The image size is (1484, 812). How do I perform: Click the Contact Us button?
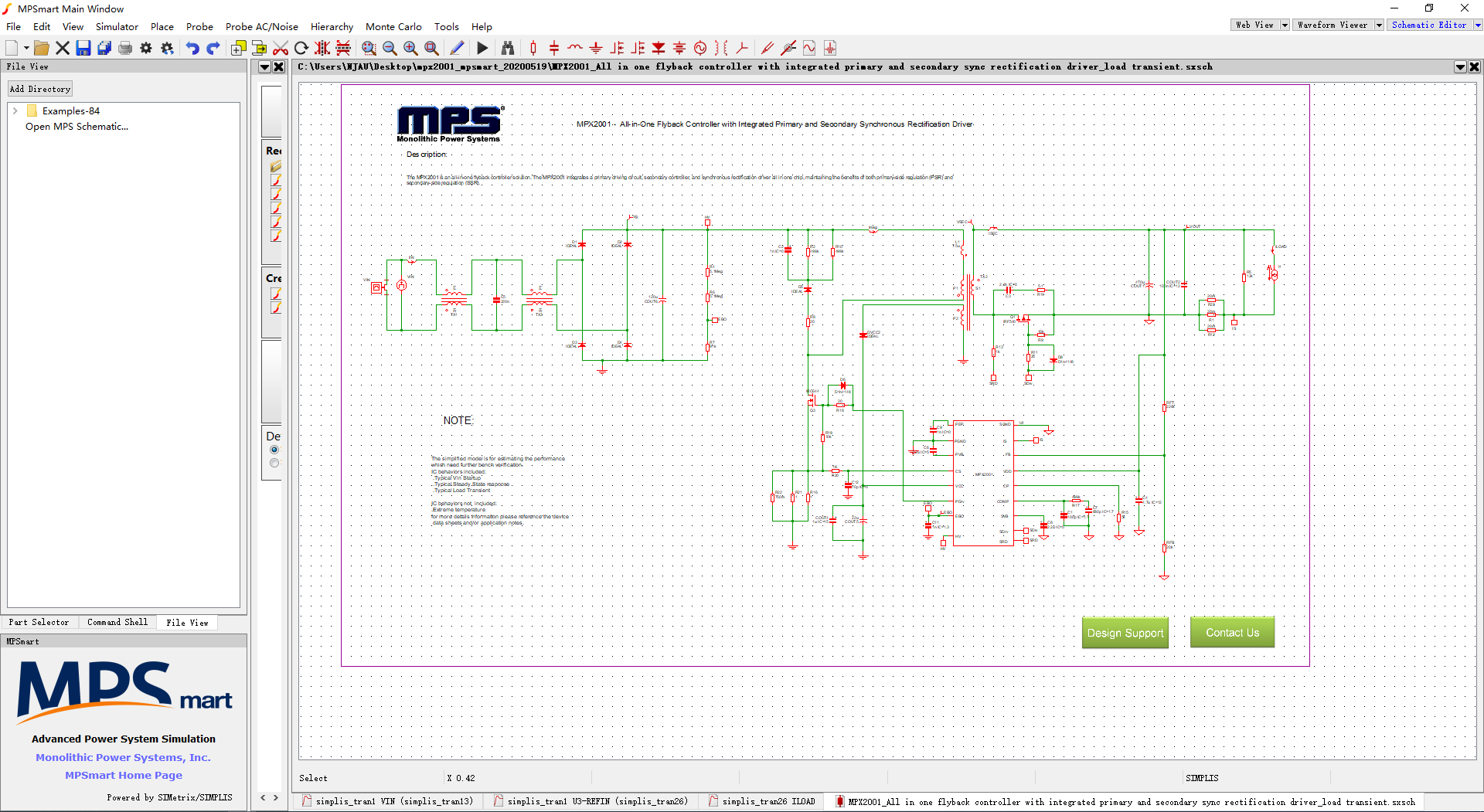[1232, 633]
